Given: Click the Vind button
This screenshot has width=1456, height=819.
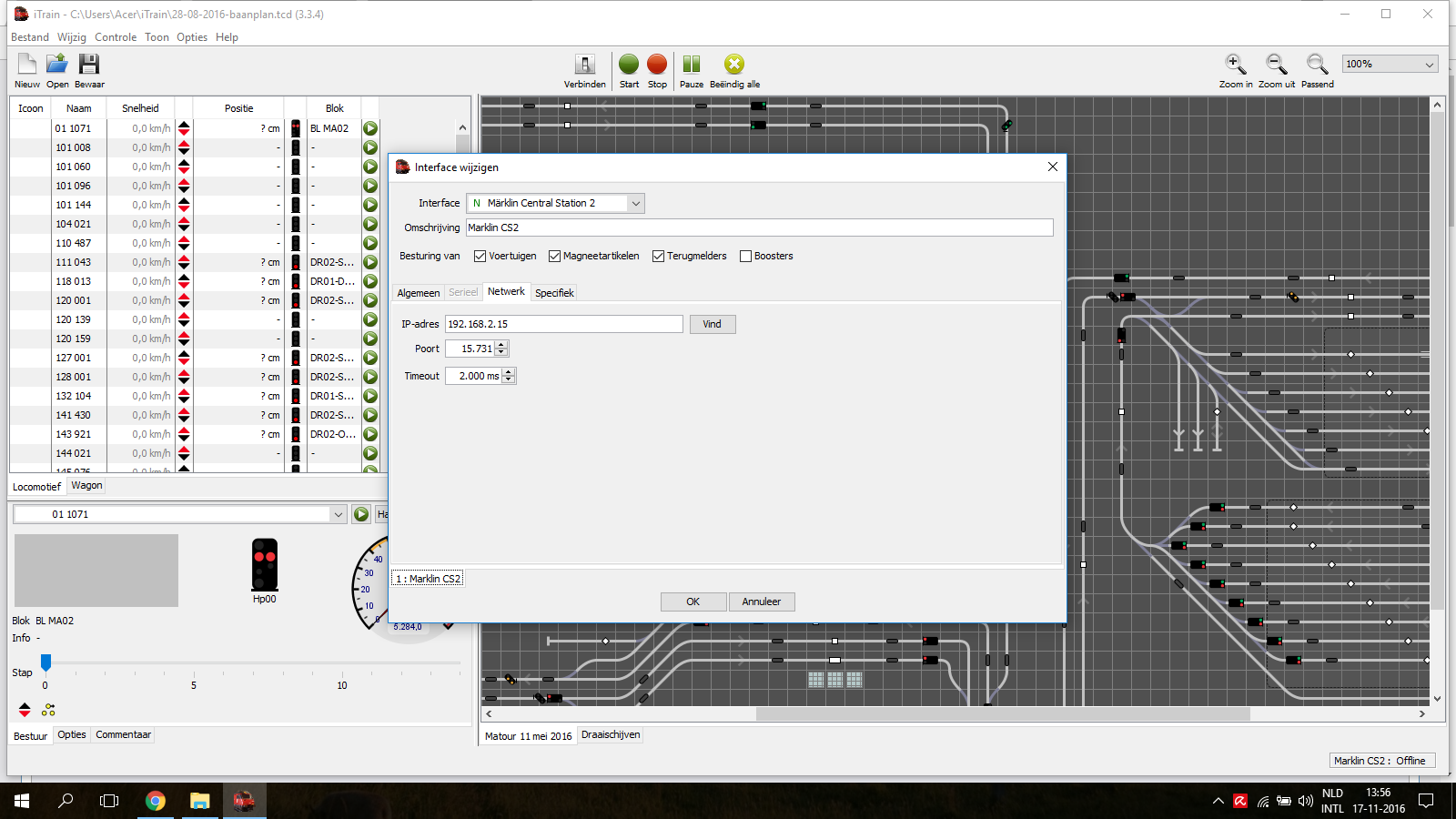Looking at the screenshot, I should (x=712, y=324).
